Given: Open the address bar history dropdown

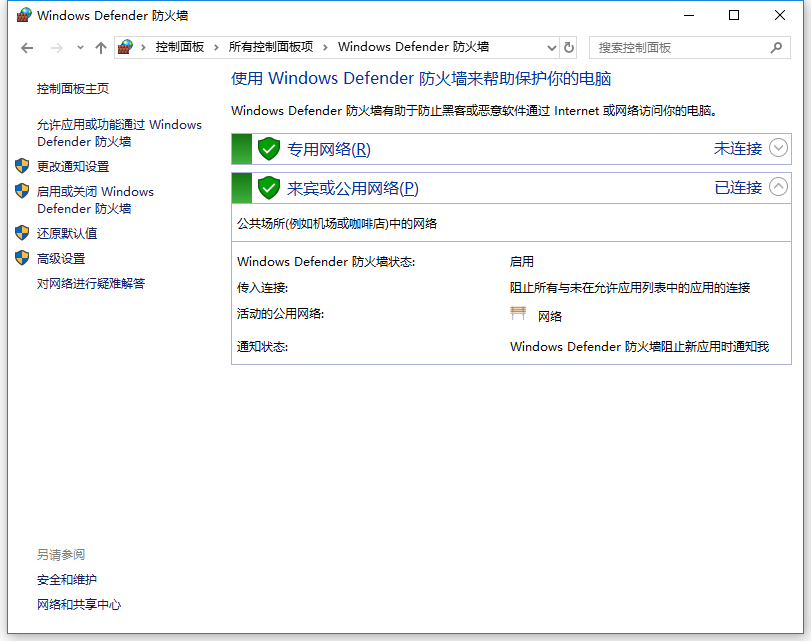Looking at the screenshot, I should pyautogui.click(x=552, y=48).
